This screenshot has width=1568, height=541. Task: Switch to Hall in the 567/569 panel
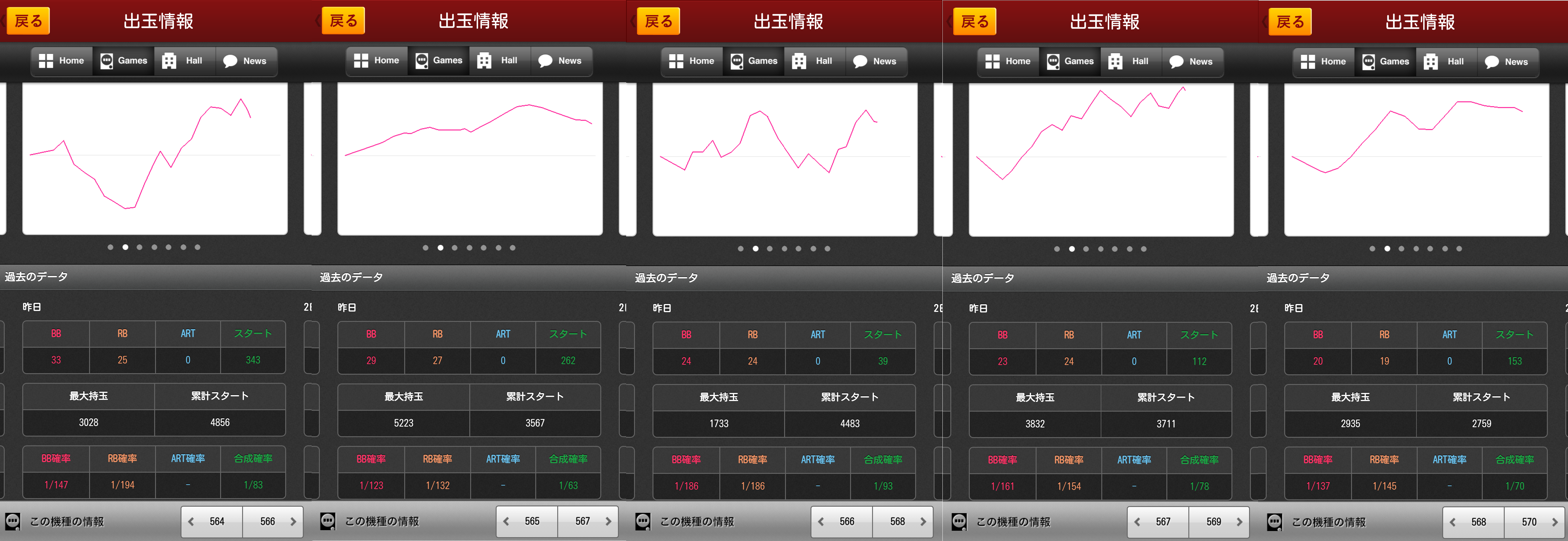point(1132,62)
